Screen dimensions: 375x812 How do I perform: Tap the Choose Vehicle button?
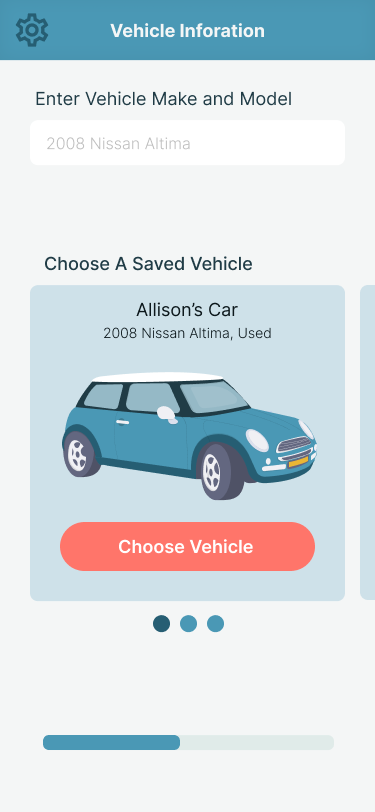188,546
